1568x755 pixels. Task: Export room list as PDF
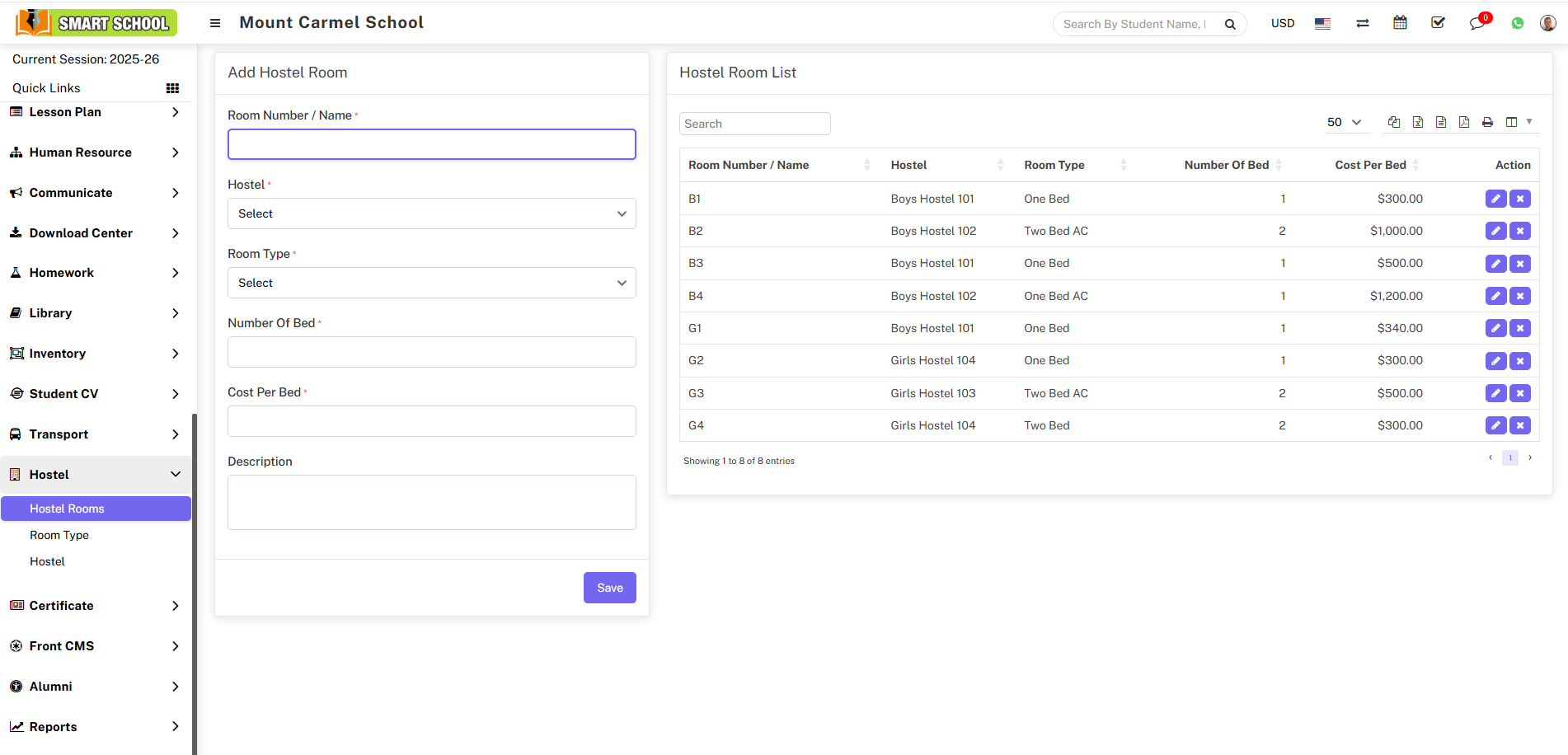pyautogui.click(x=1464, y=122)
